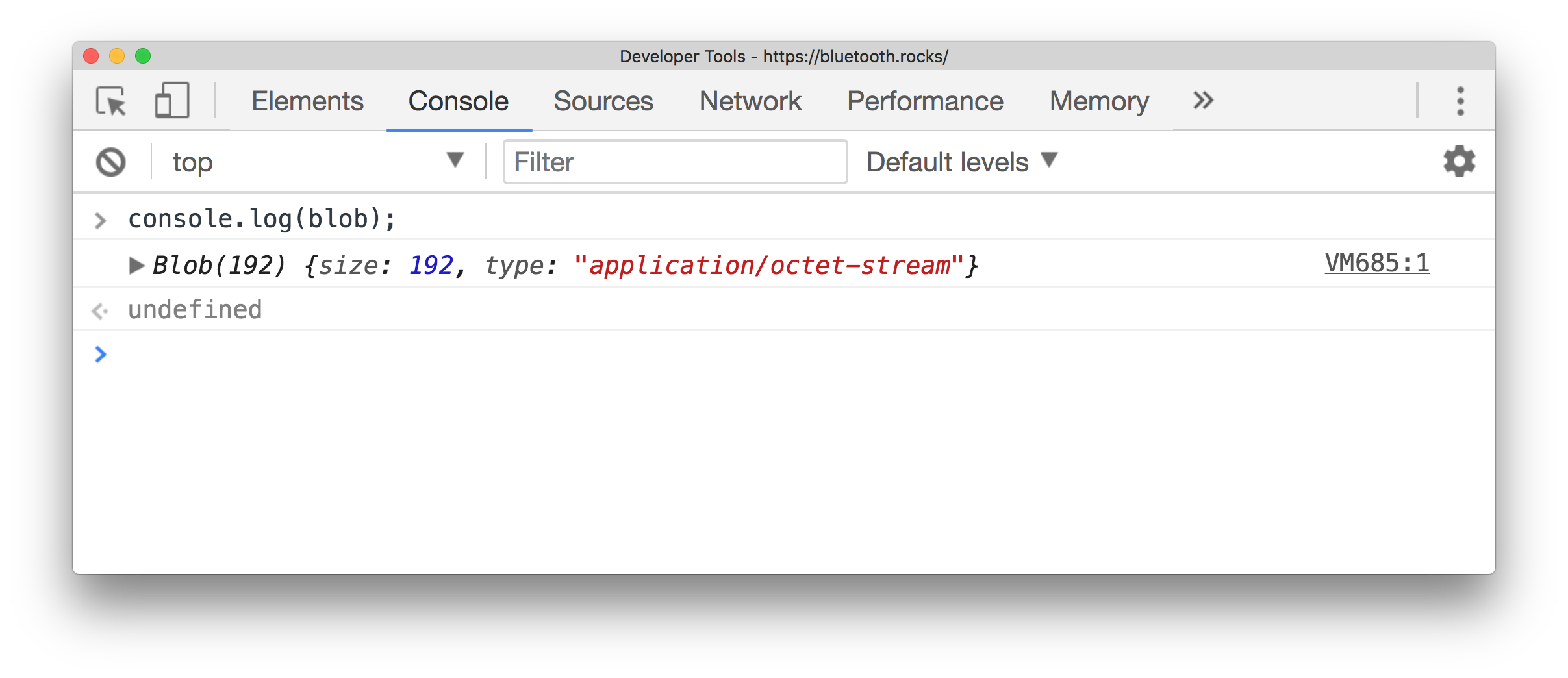Click the Filter input field
The height and width of the screenshot is (678, 1568).
point(675,162)
